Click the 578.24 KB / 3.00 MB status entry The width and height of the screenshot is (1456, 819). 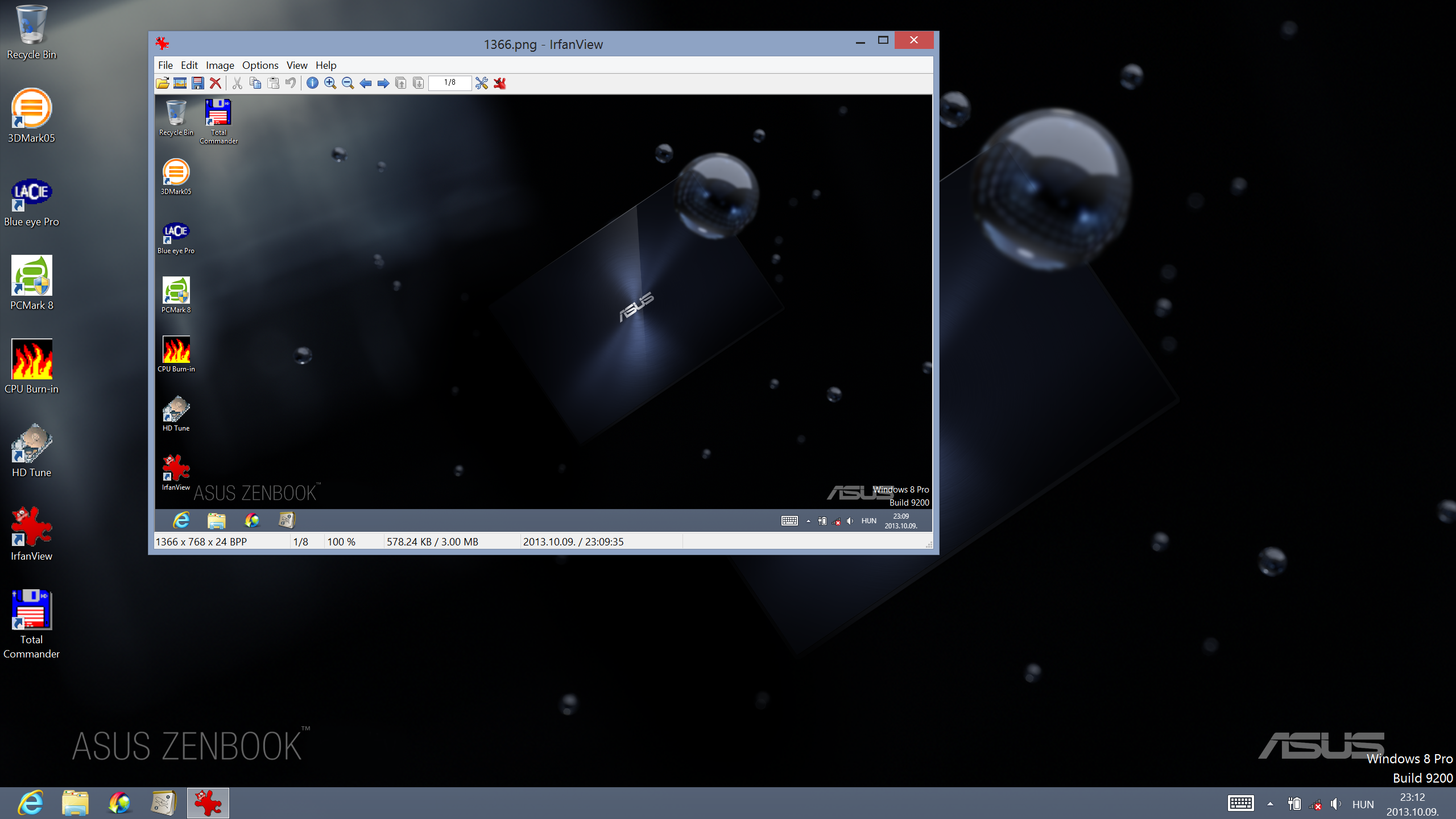(432, 542)
